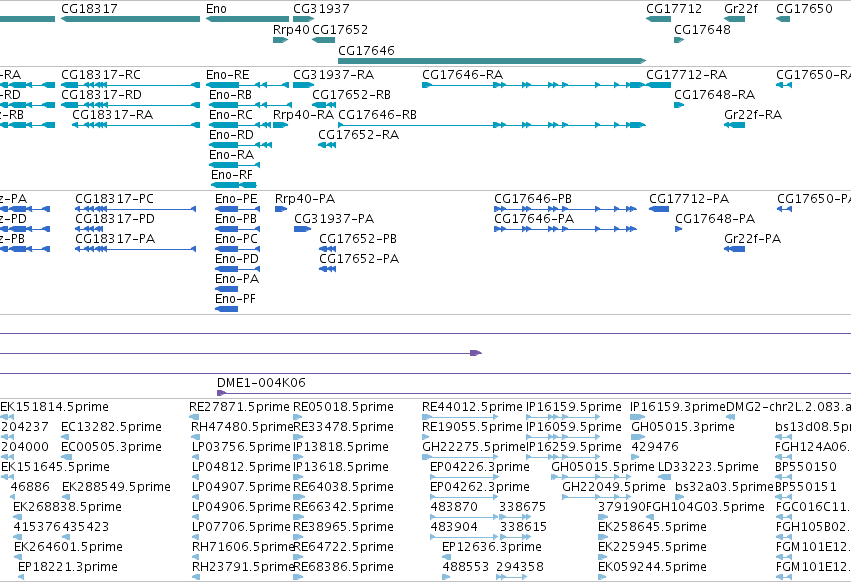
Task: Select the Eno gene label
Action: click(x=216, y=9)
